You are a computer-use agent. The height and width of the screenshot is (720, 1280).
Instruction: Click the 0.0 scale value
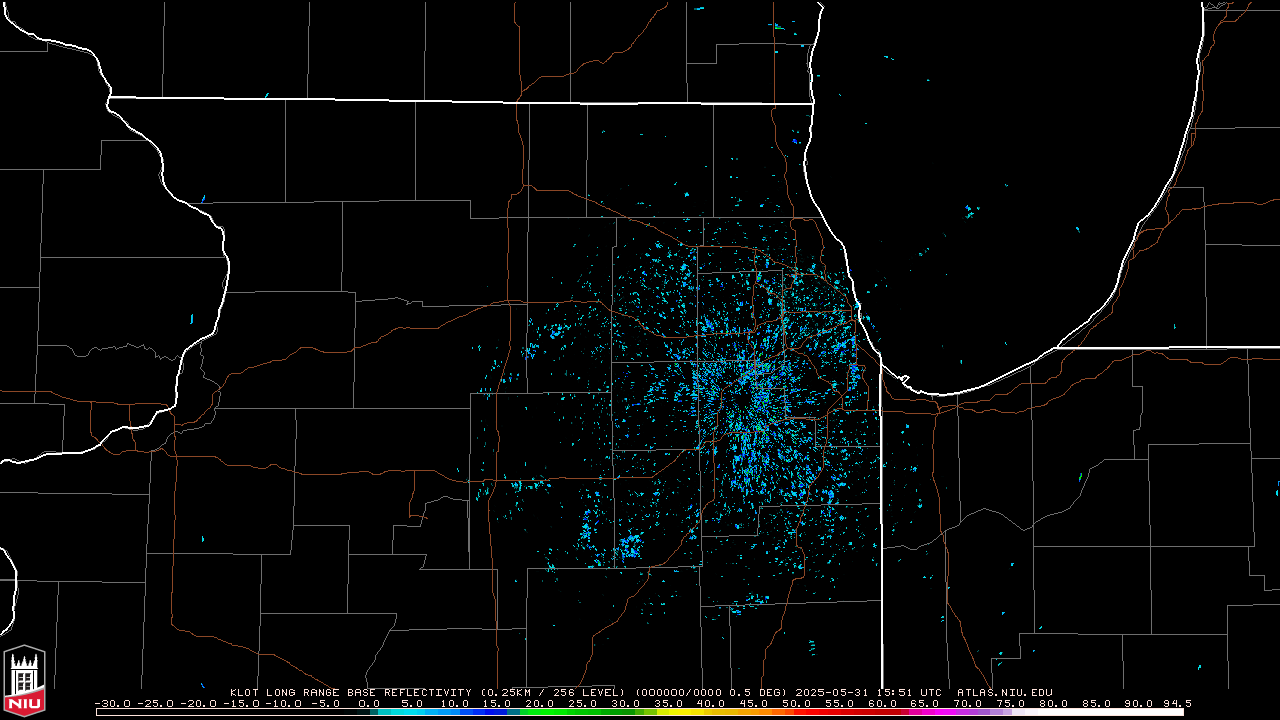pos(369,703)
